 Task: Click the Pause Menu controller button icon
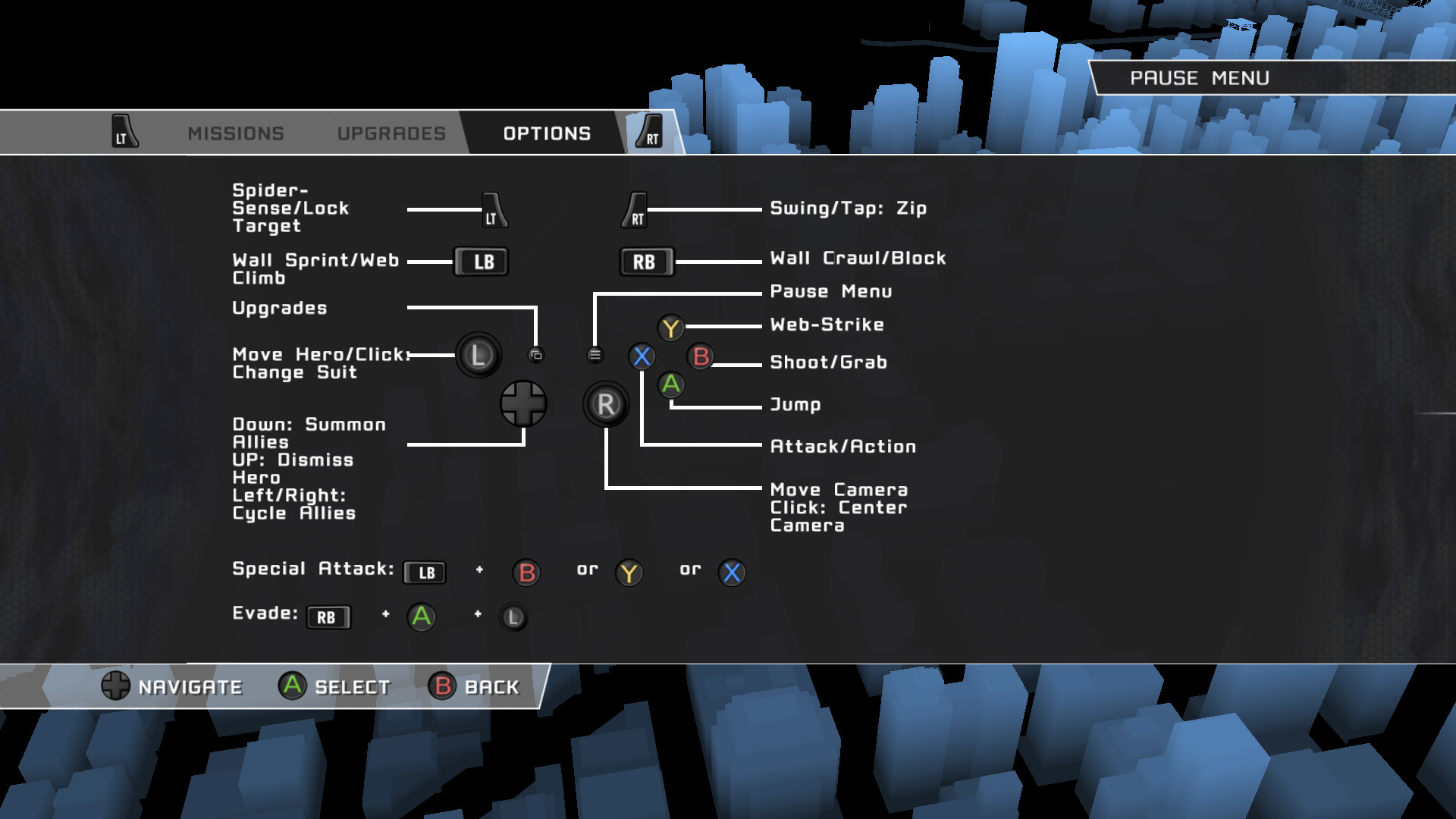click(595, 353)
